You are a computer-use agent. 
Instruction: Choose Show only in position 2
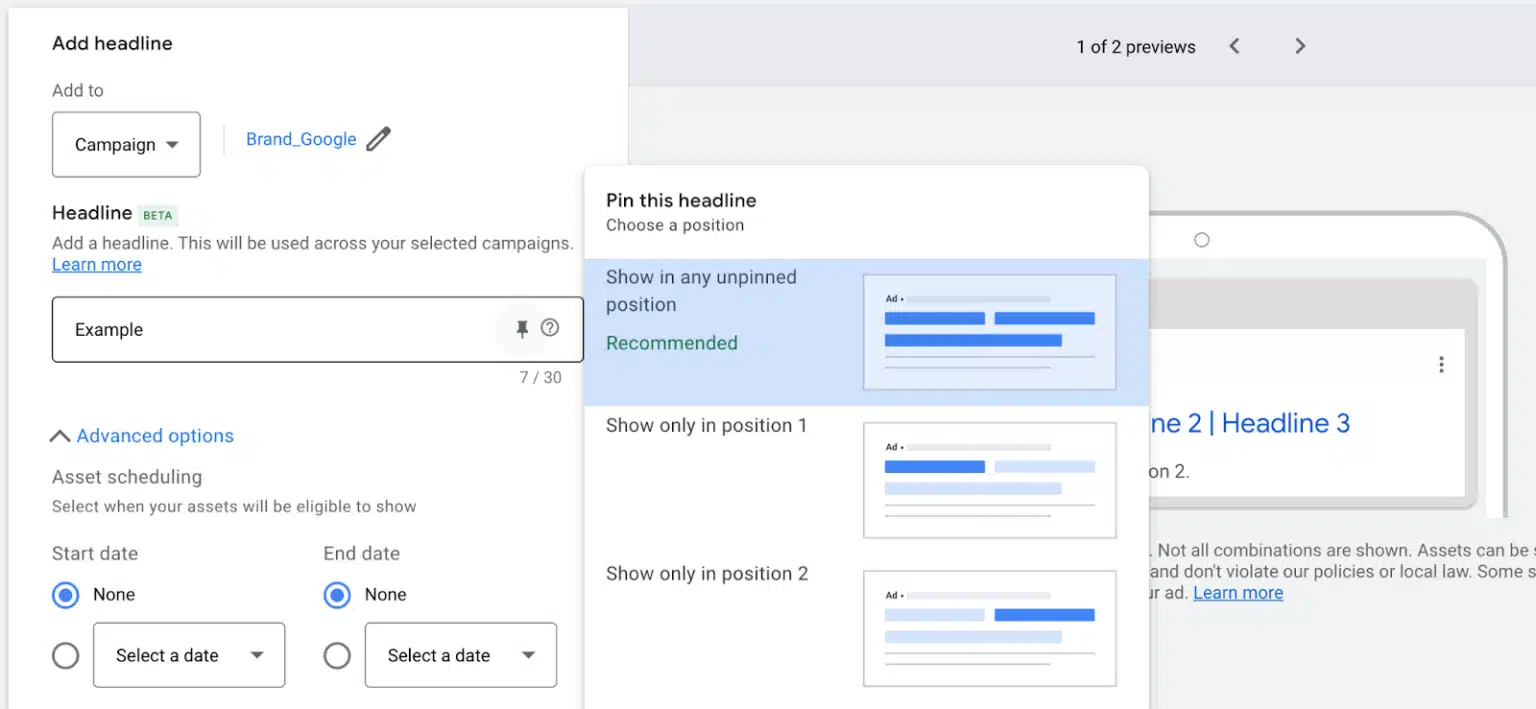(706, 574)
